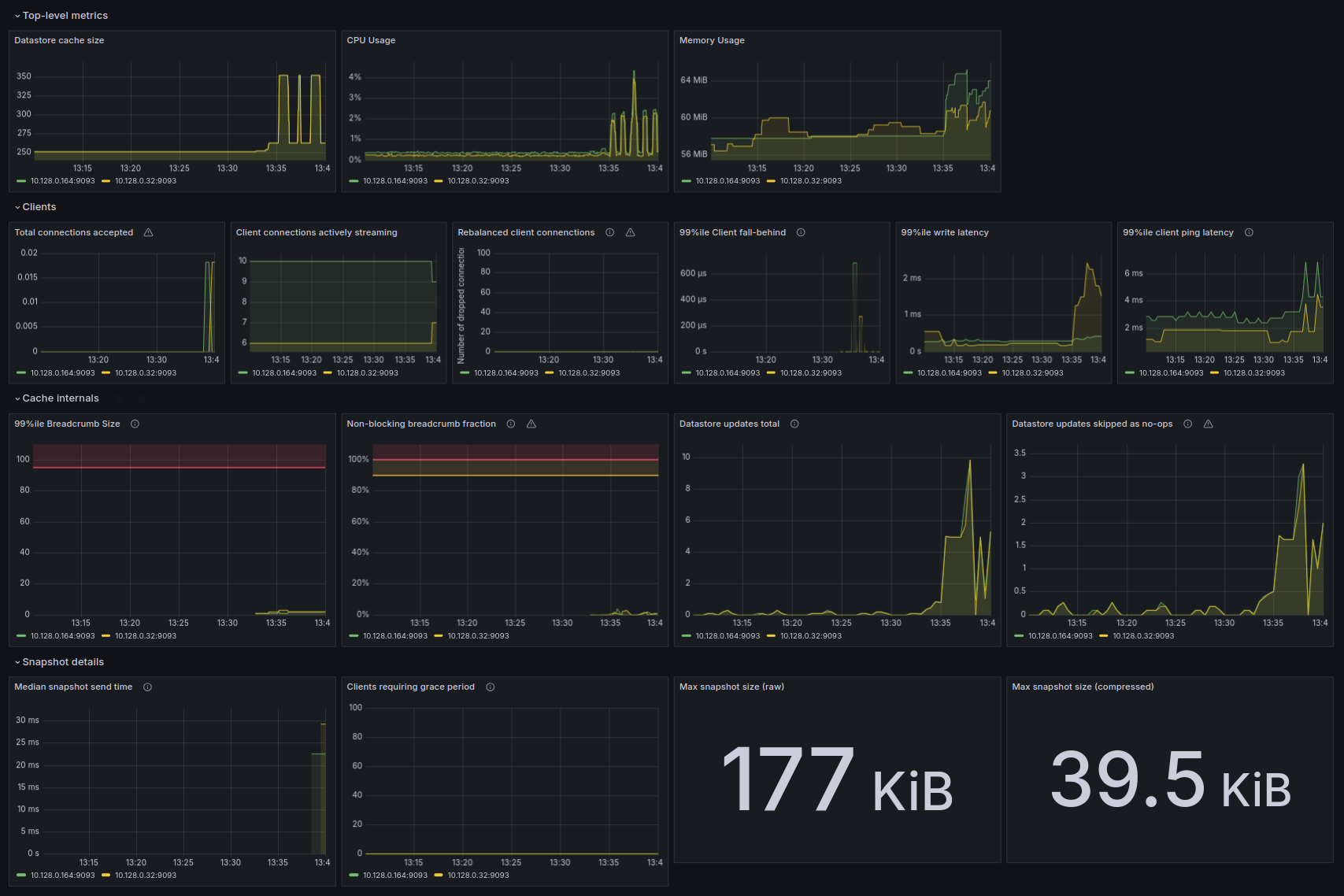Click the warning icon on Total connections accepted

coord(148,232)
